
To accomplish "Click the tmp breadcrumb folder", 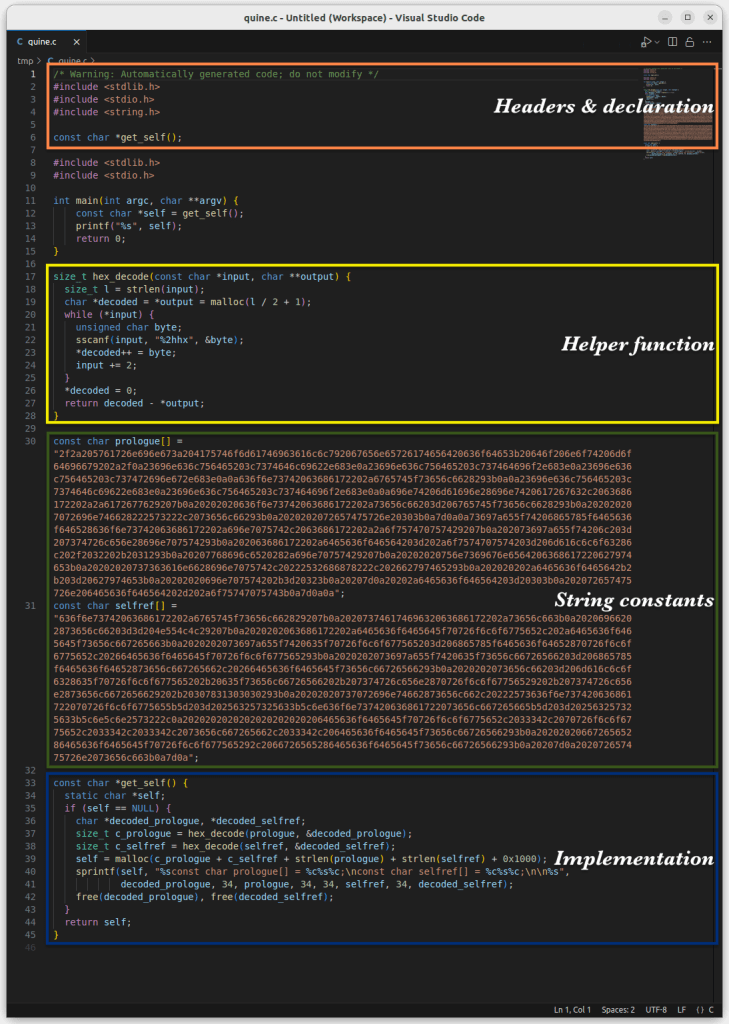I will click(x=24, y=61).
